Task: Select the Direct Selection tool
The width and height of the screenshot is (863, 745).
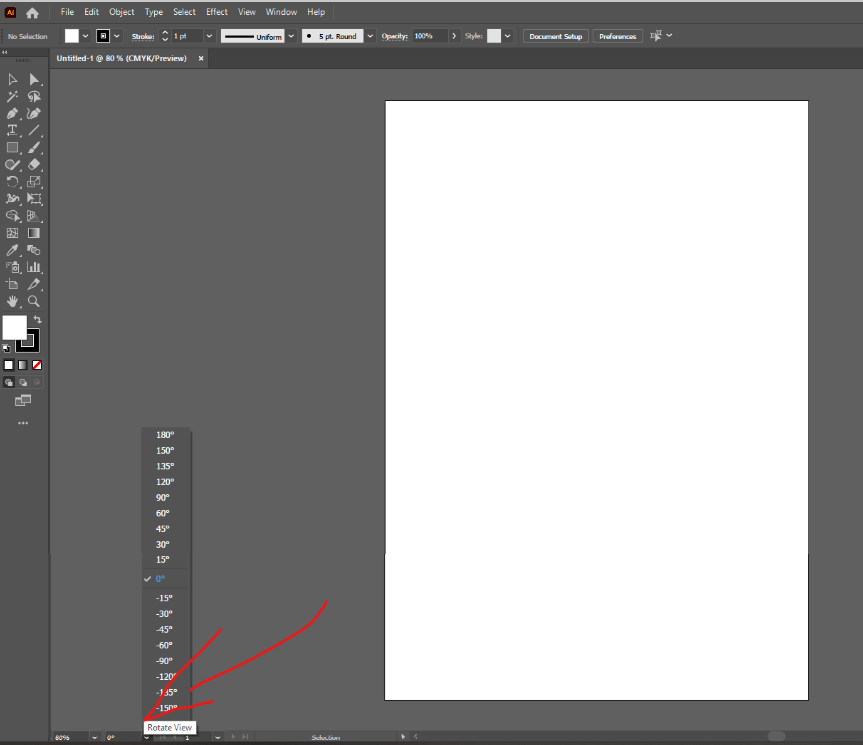Action: pyautogui.click(x=34, y=80)
